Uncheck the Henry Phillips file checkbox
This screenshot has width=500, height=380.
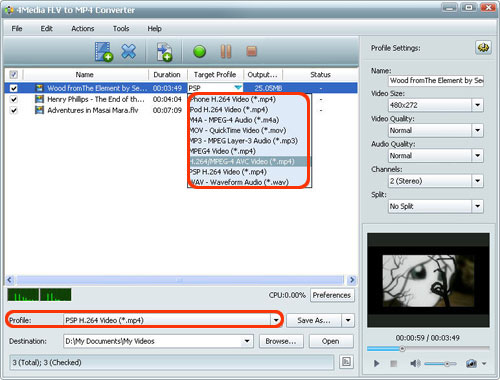click(x=14, y=99)
